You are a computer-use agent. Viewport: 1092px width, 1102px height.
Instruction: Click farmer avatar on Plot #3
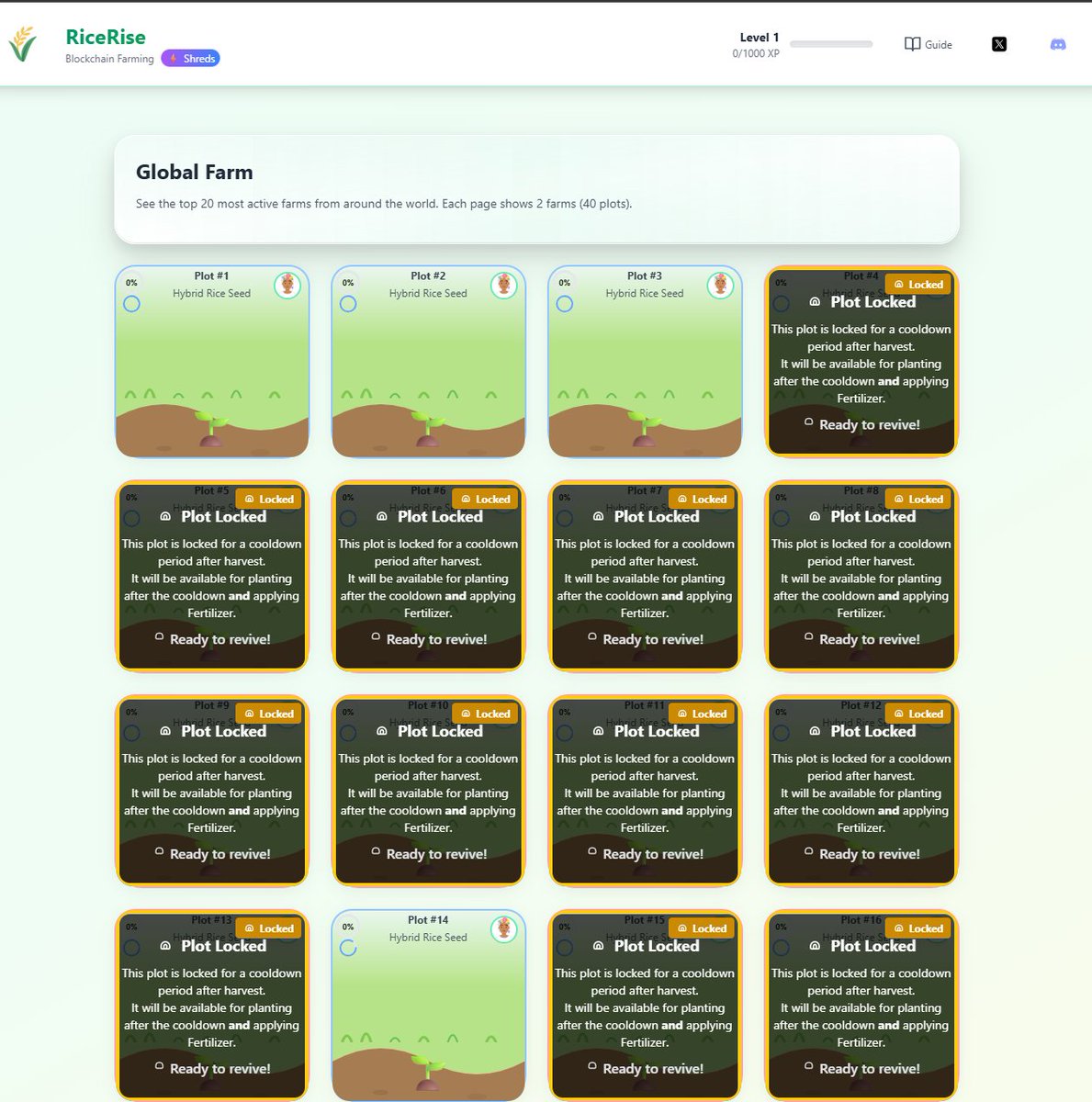pyautogui.click(x=720, y=285)
